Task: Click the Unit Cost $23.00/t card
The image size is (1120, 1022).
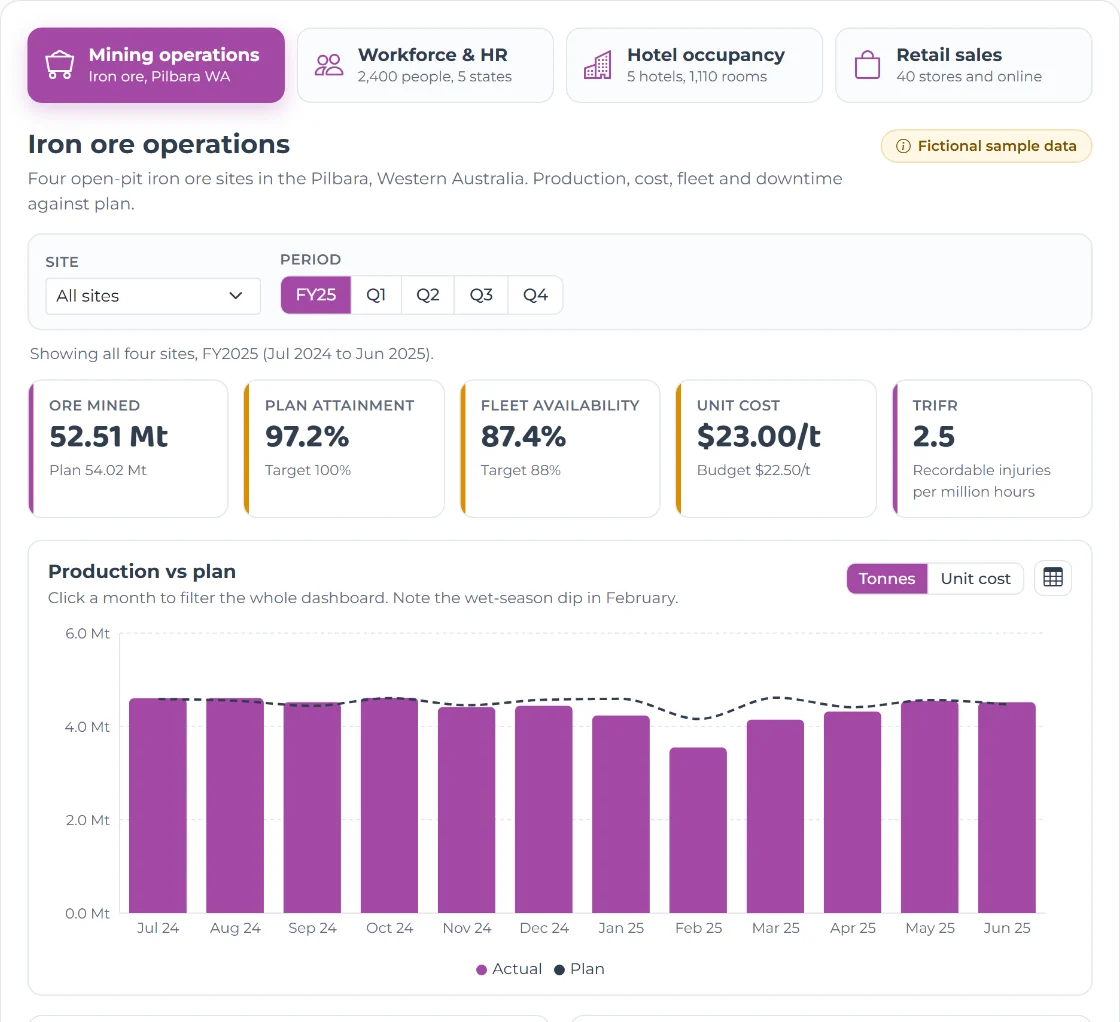Action: coord(776,449)
